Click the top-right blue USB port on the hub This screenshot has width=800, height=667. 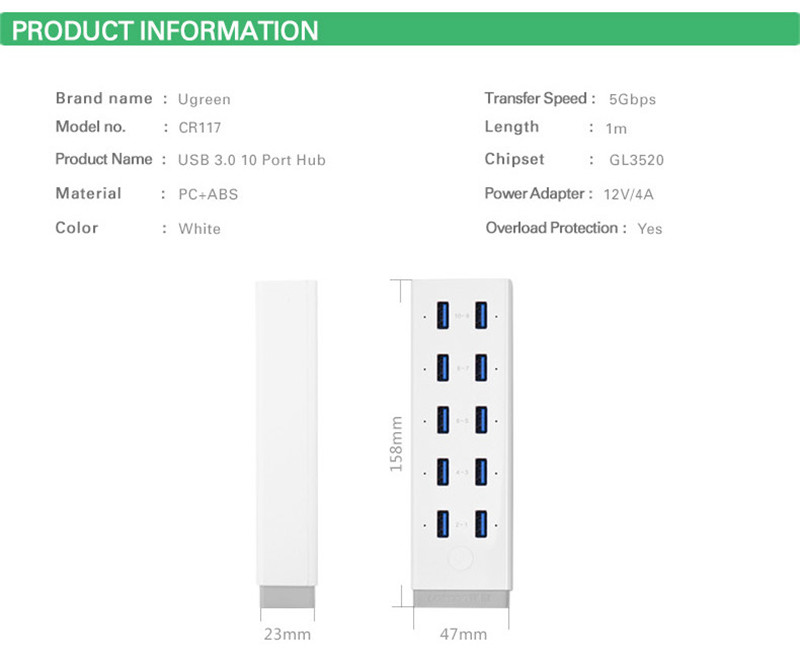tap(481, 315)
